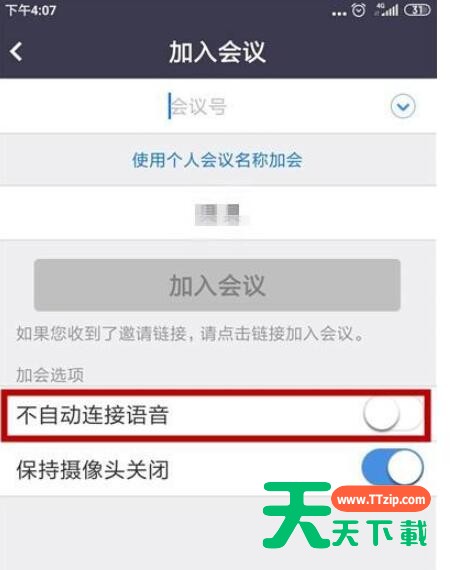Click the invitation link hint text
Image resolution: width=450 pixels, height=570 pixels.
point(190,333)
